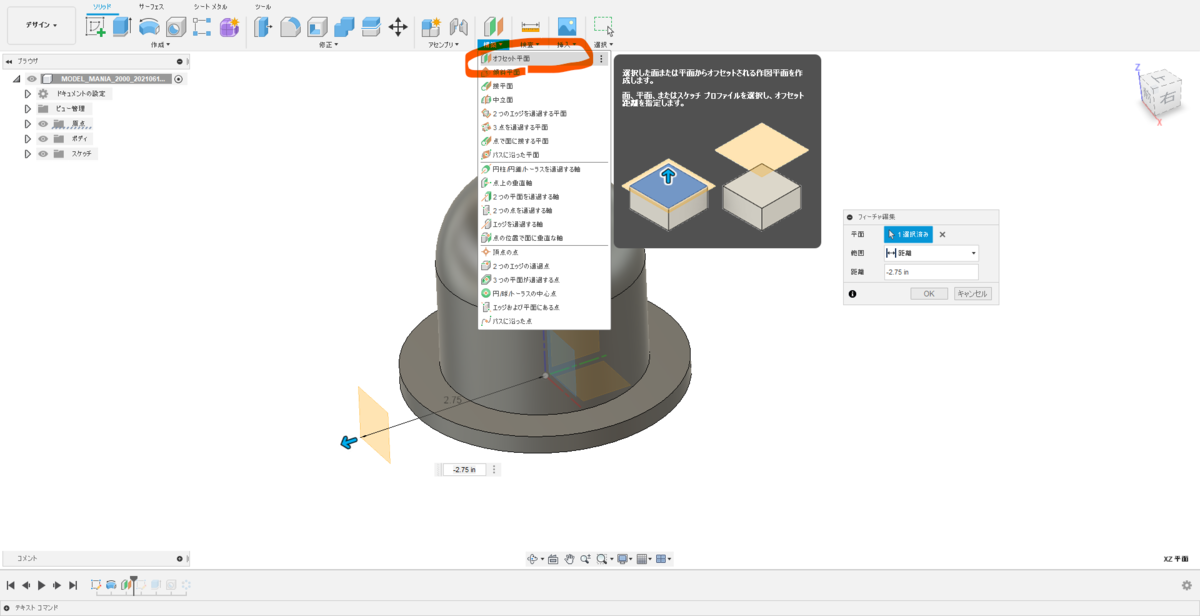Image resolution: width=1200 pixels, height=616 pixels.
Task: Choose 頂点の点 menu entry
Action: click(544, 252)
